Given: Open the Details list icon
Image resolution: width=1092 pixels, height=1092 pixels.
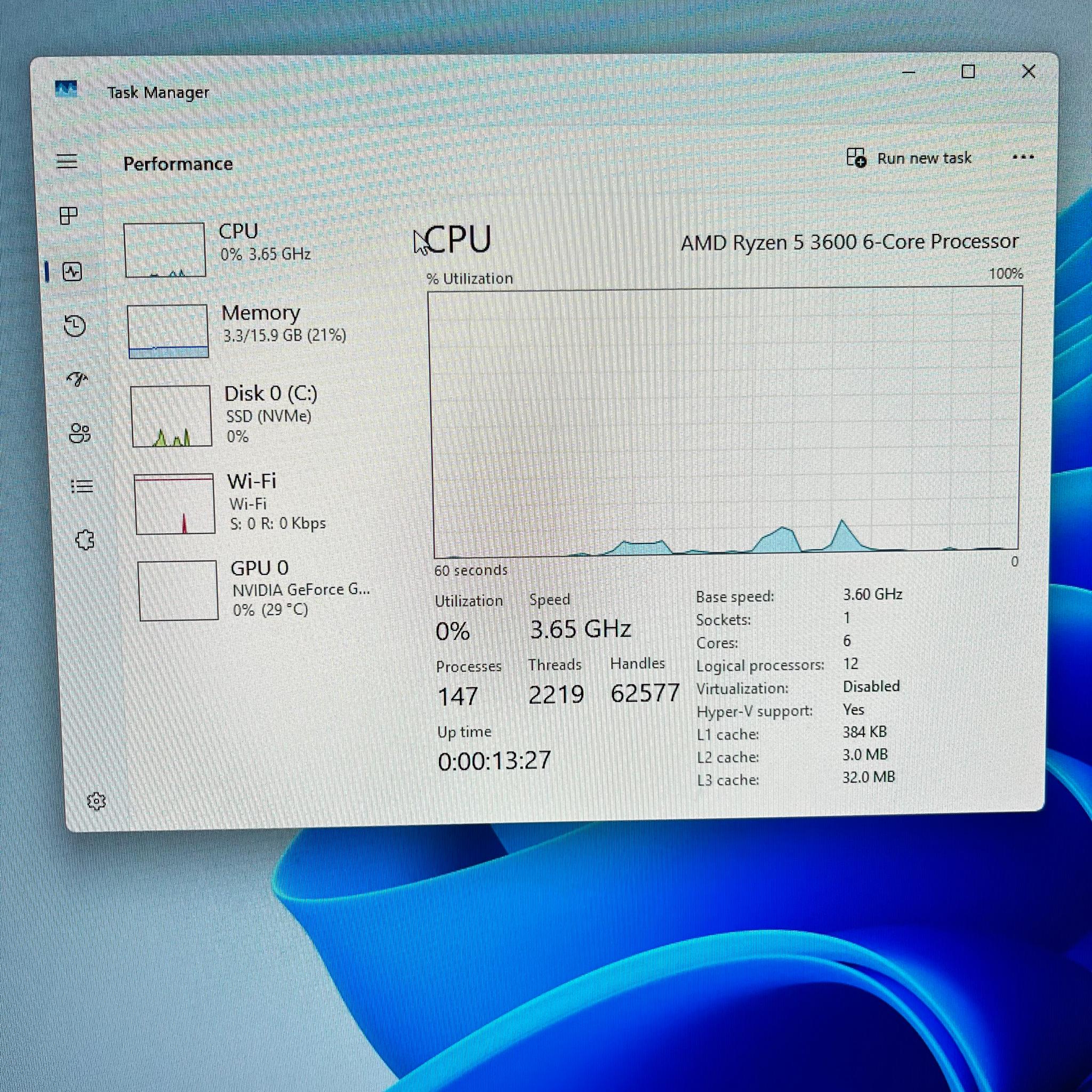Looking at the screenshot, I should [x=82, y=486].
